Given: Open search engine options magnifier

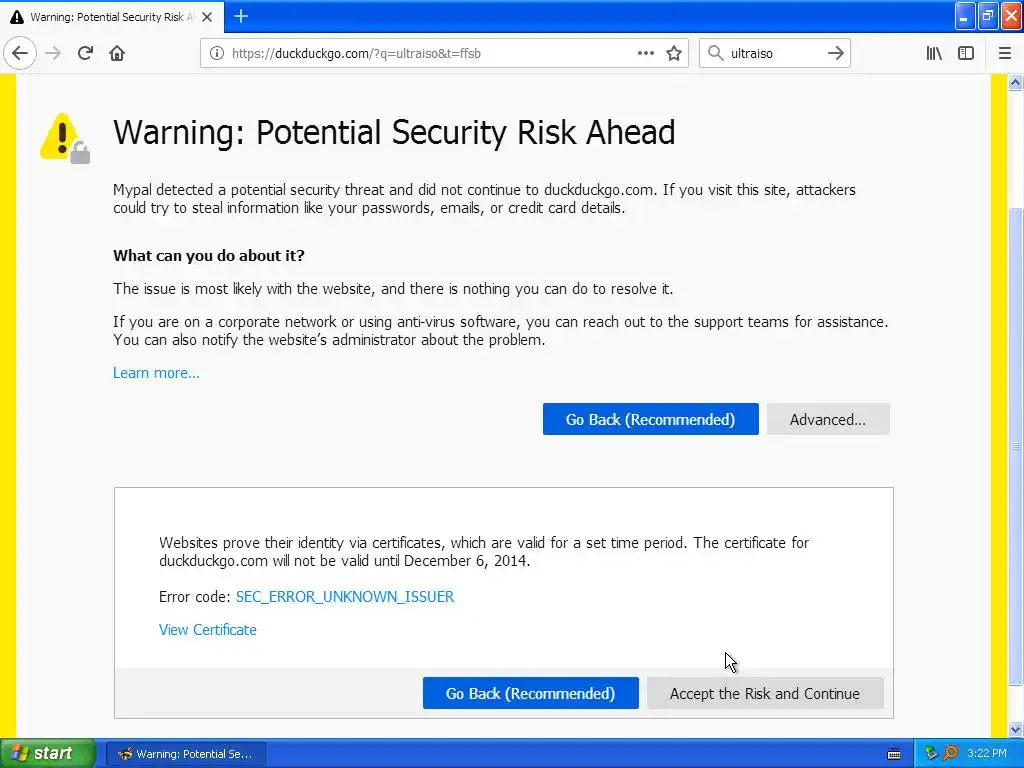Looking at the screenshot, I should (715, 53).
